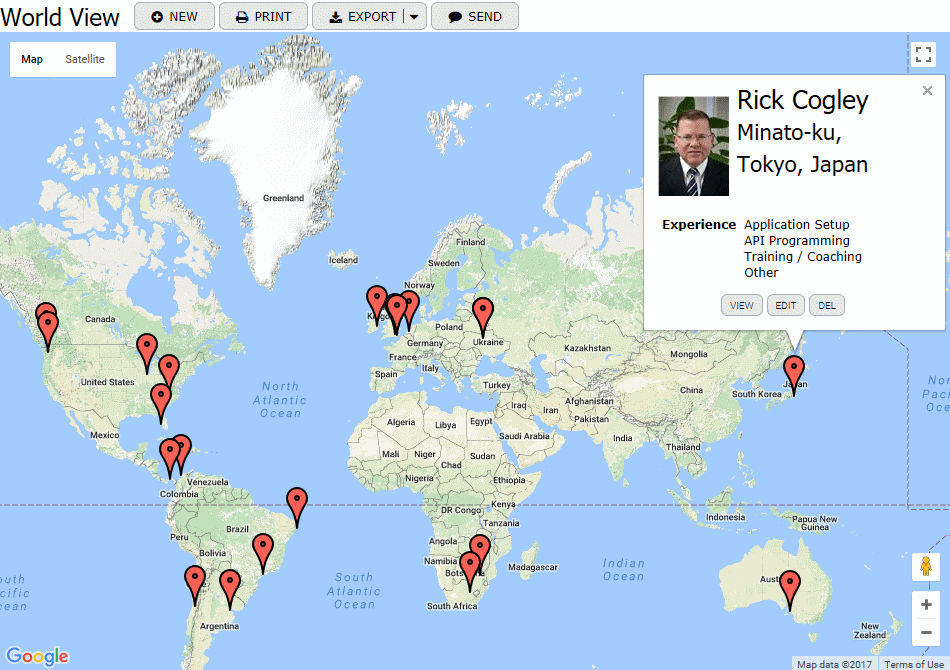Click the 'API Programming' experience entry

coord(797,240)
